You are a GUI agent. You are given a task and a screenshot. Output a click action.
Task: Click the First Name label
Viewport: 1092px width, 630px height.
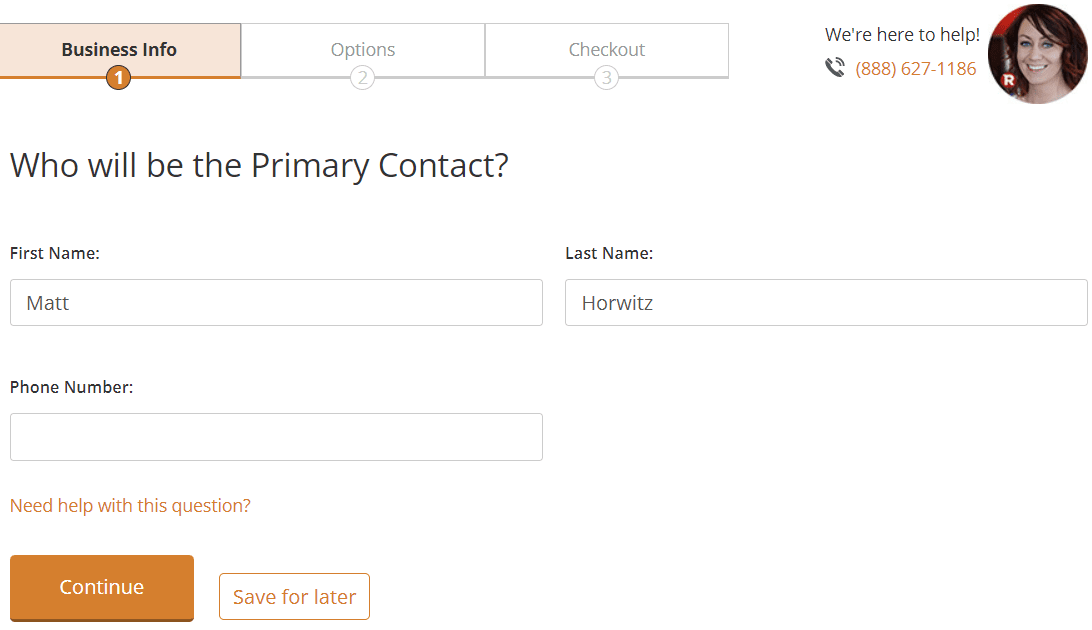tap(54, 253)
